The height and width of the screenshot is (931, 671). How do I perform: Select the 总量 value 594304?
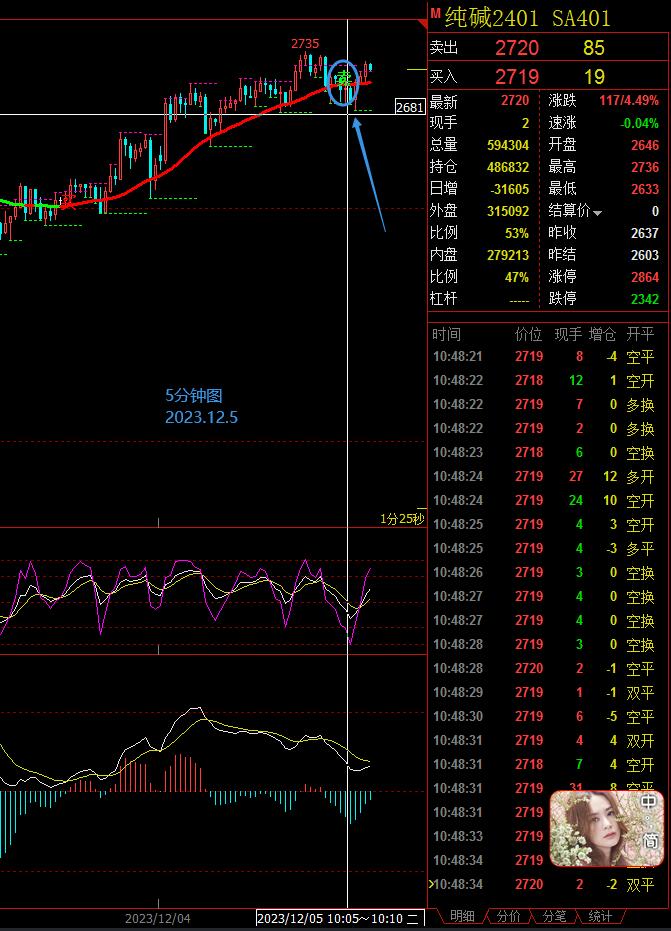pos(508,145)
